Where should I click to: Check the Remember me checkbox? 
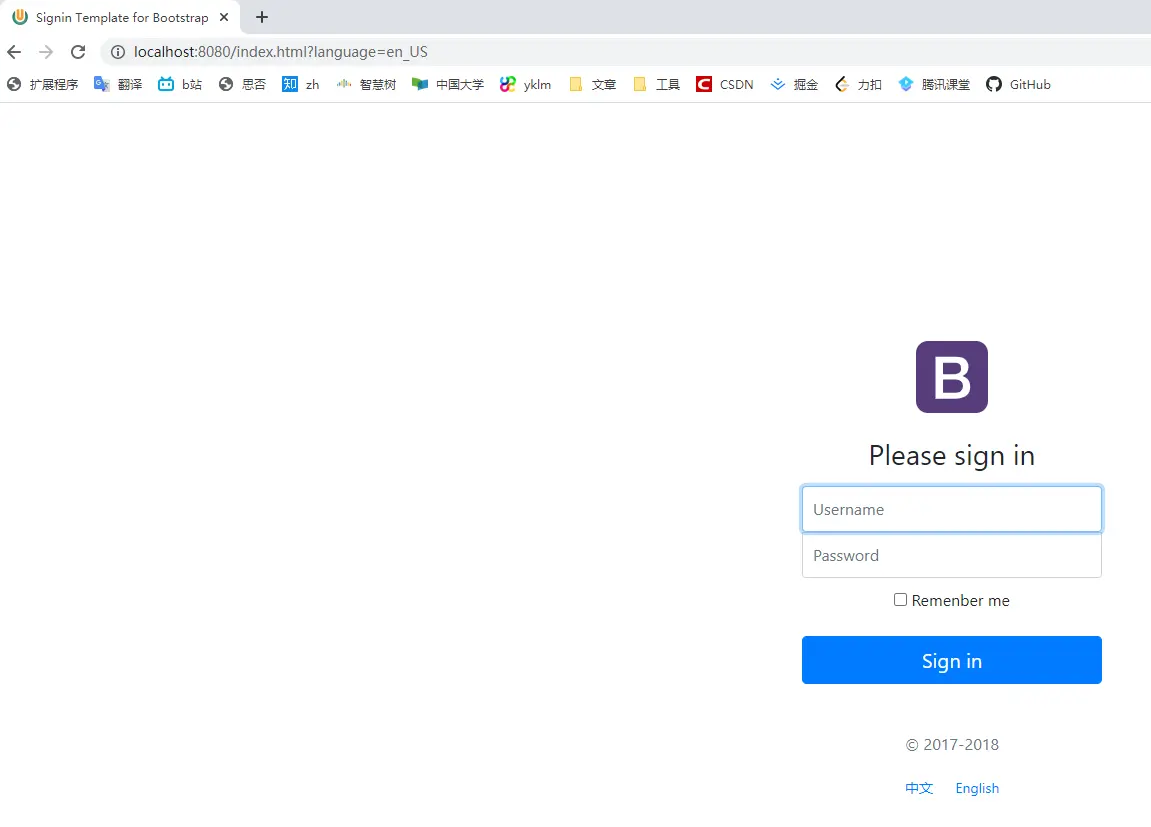pyautogui.click(x=900, y=600)
